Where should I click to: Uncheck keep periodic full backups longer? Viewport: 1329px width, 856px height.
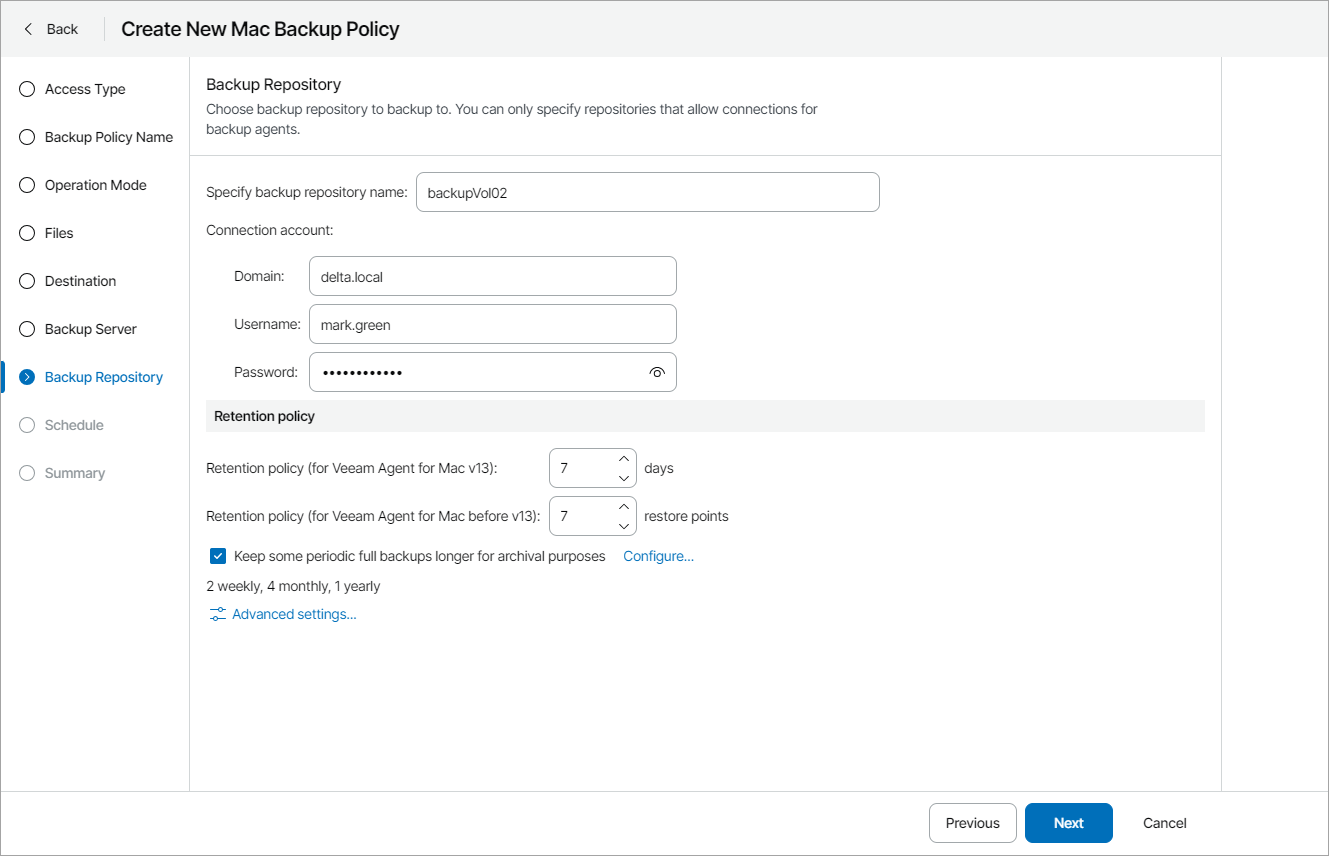[x=217, y=555]
